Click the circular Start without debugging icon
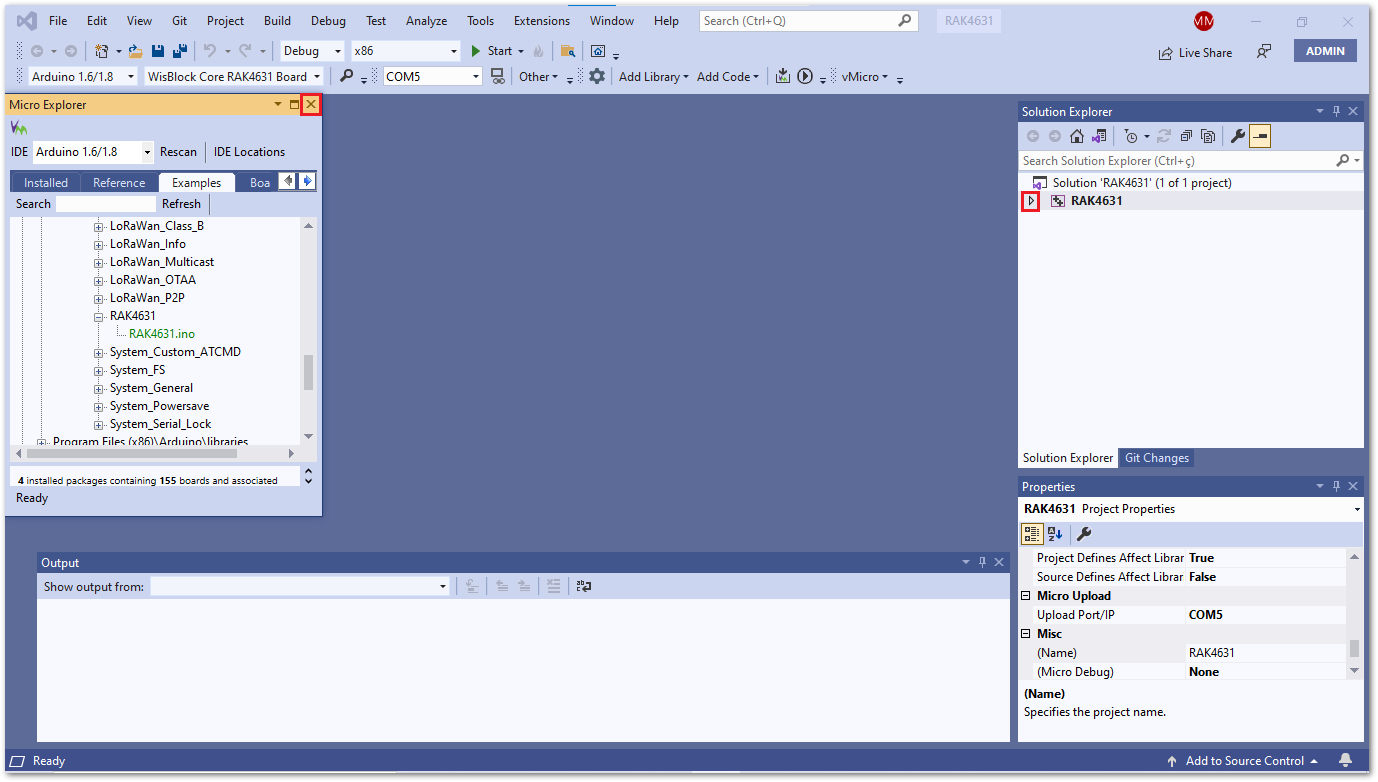Viewport: 1378px width, 782px height. (x=805, y=77)
